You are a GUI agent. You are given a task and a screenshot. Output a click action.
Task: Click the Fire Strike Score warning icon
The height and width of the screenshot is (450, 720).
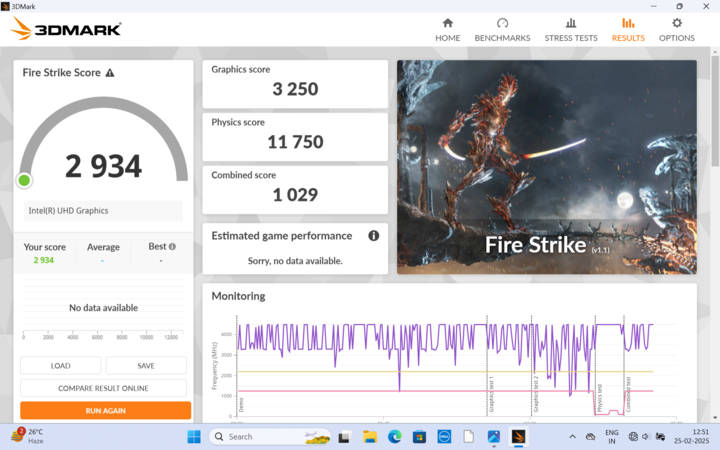(x=110, y=73)
